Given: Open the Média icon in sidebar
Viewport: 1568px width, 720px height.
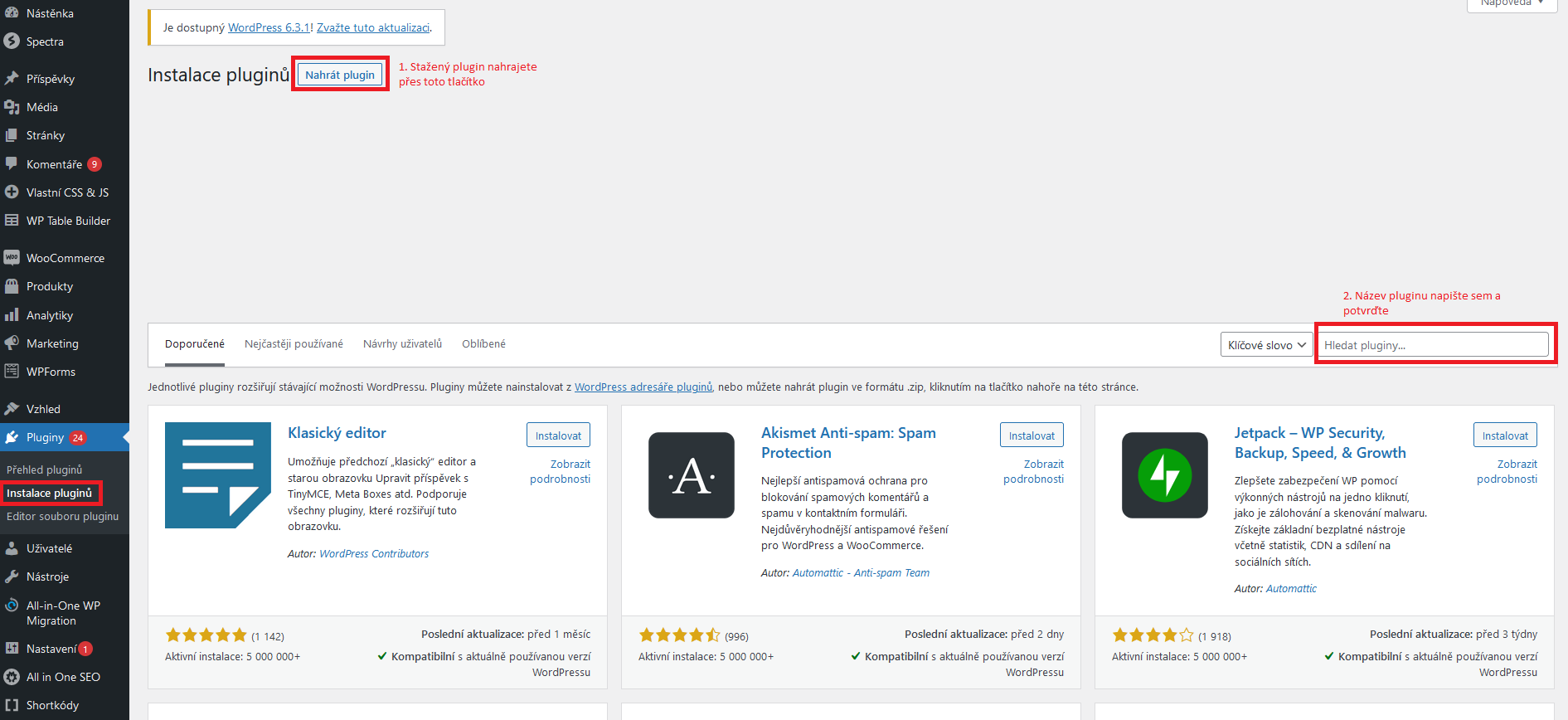Looking at the screenshot, I should coord(12,107).
